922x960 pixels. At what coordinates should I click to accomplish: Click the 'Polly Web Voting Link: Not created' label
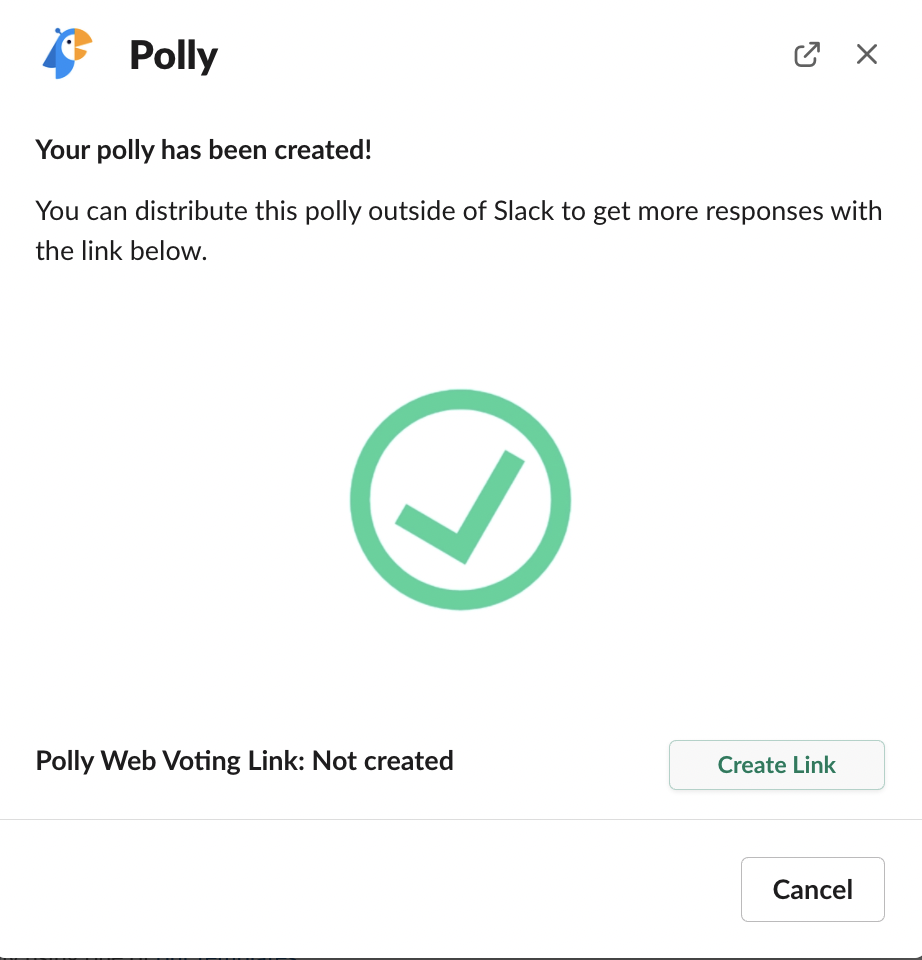pos(244,761)
